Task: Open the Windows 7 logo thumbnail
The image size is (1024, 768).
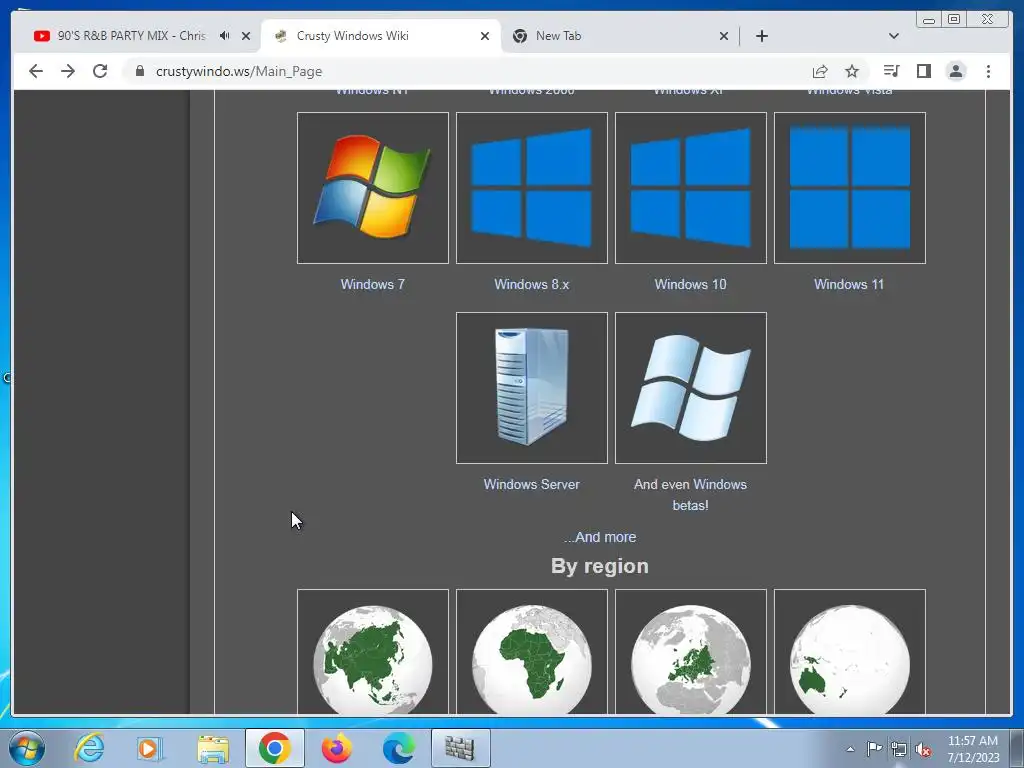Action: (x=373, y=188)
